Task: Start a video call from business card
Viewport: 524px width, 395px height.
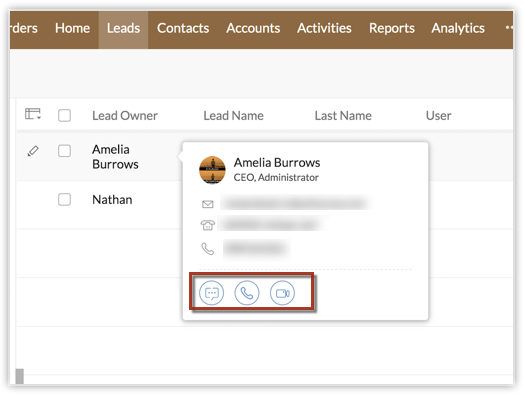Action: 282,293
